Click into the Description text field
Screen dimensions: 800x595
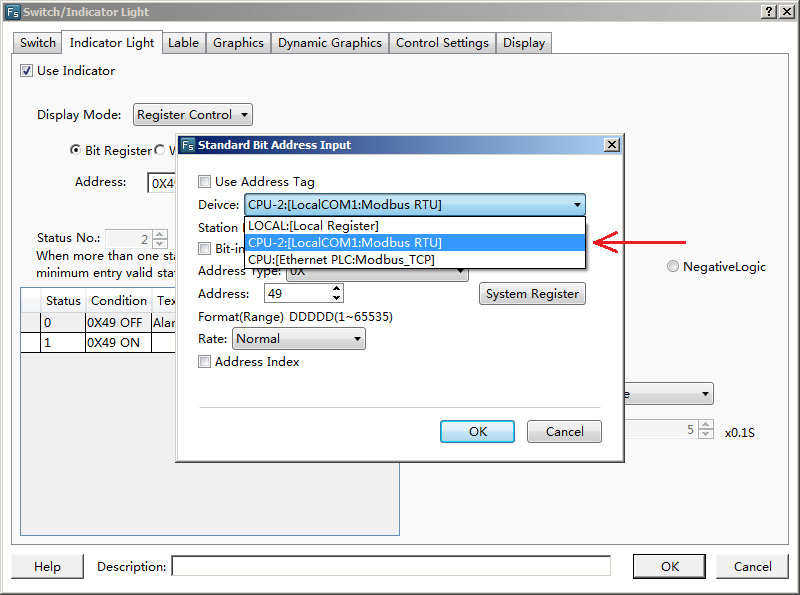[x=390, y=566]
